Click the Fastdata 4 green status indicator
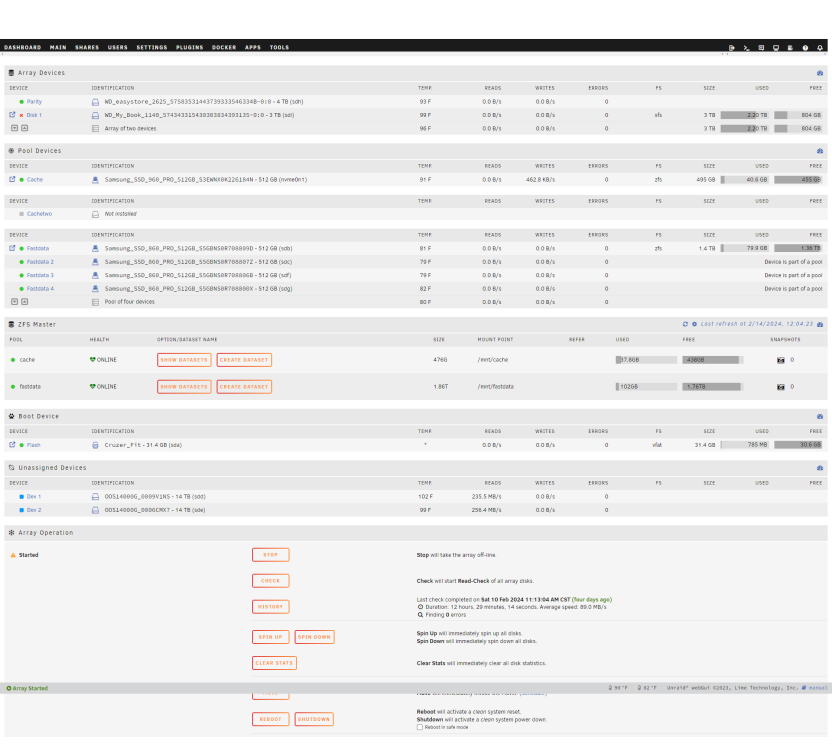 point(21,289)
